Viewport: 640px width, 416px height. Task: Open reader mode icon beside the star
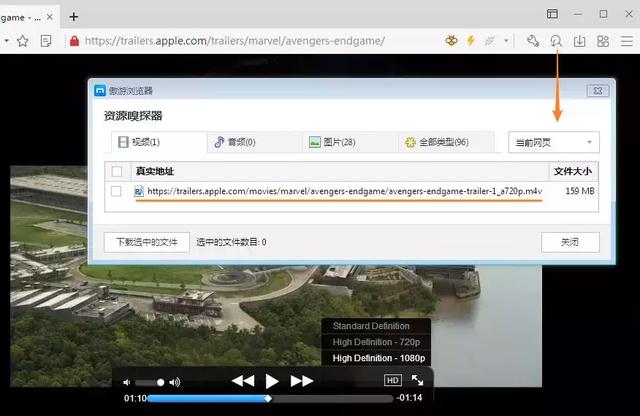(46, 41)
